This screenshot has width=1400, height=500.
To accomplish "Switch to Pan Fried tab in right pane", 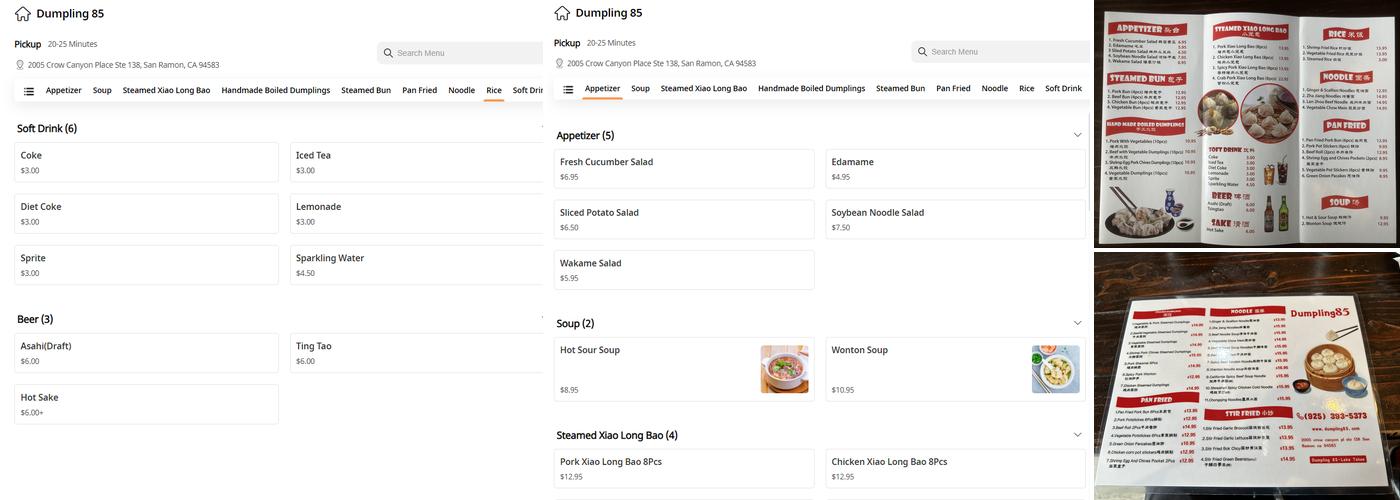I will pyautogui.click(x=953, y=88).
